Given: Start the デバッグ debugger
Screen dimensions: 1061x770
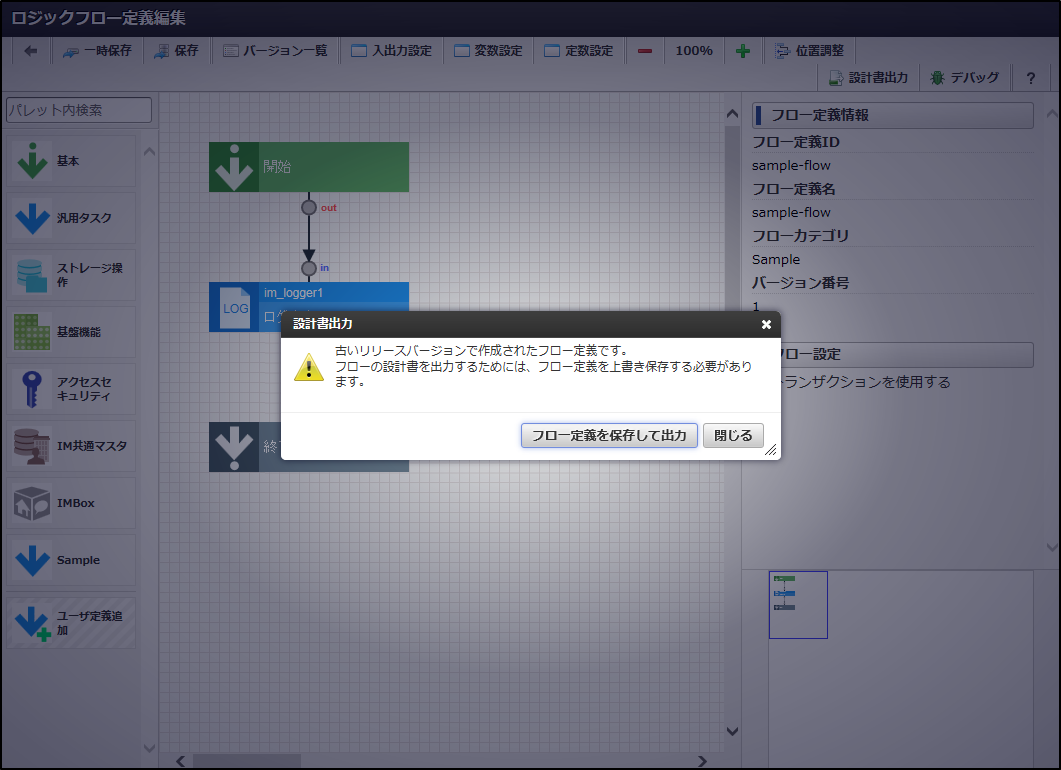Looking at the screenshot, I should [x=966, y=77].
